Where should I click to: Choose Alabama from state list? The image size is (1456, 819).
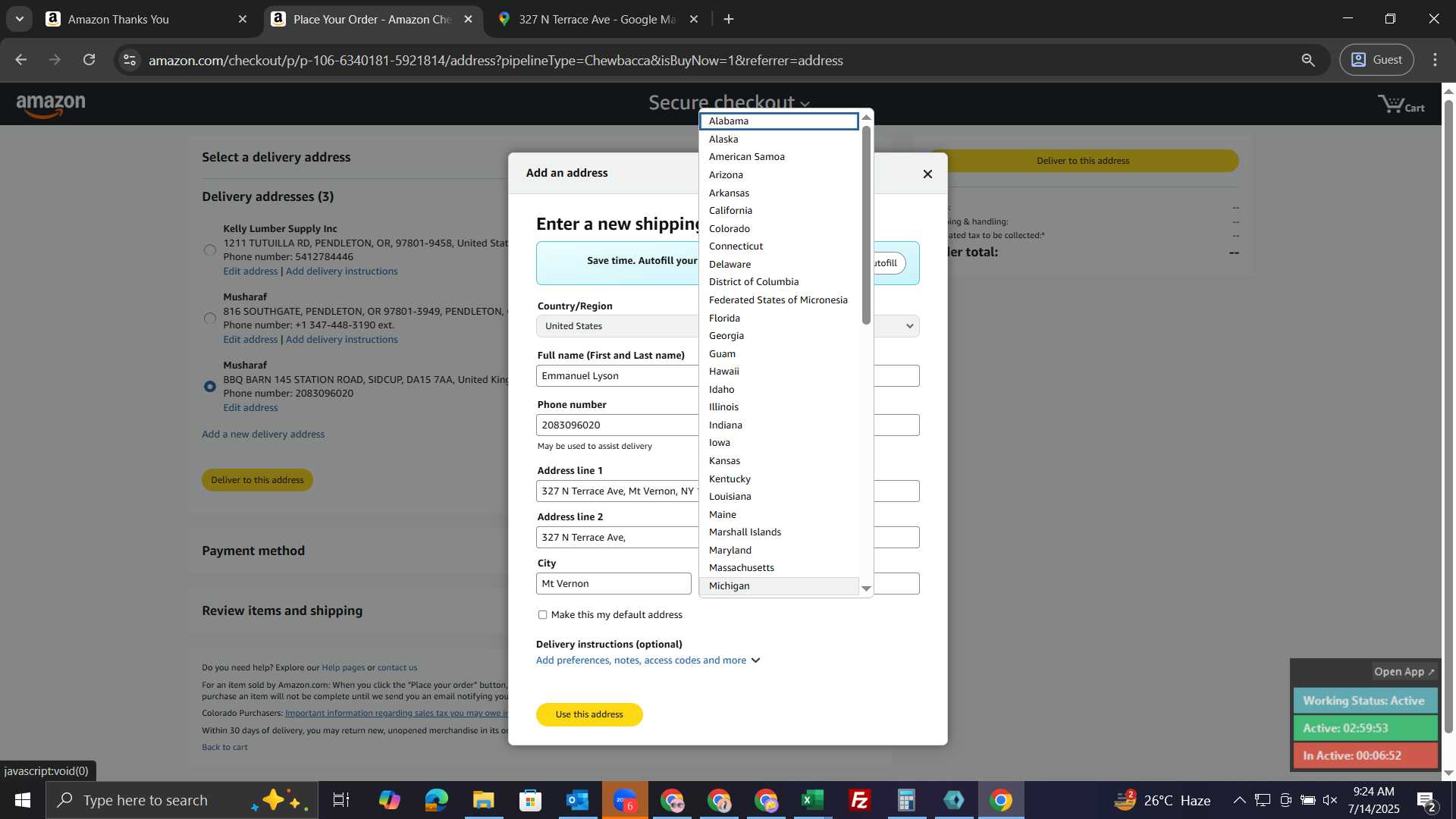tap(779, 121)
